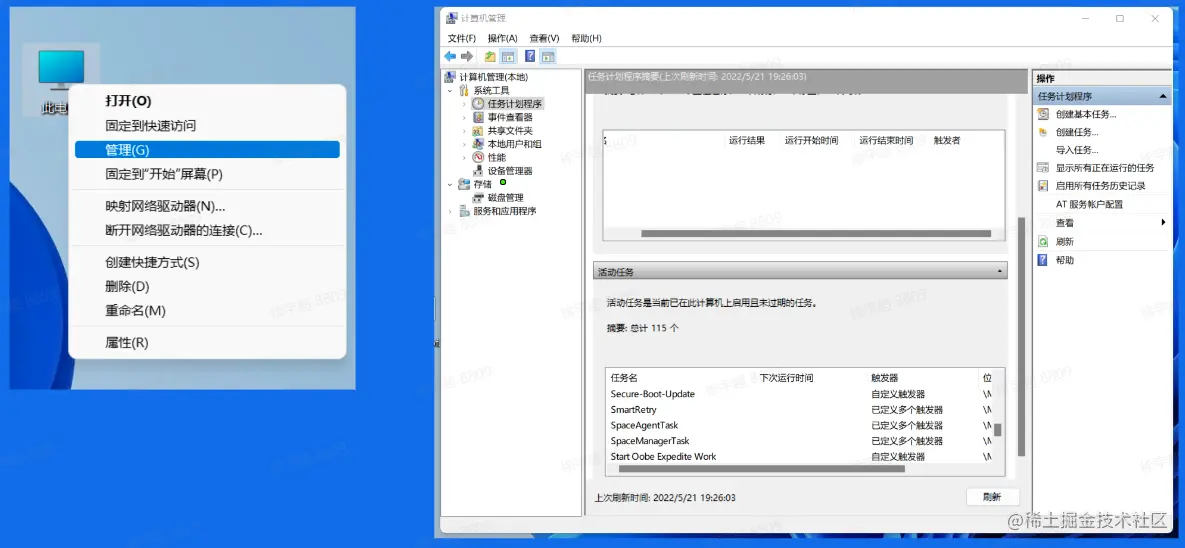The image size is (1185, 548).
Task: Select the 服务和应用程序 icon in tree
Action: (x=464, y=211)
